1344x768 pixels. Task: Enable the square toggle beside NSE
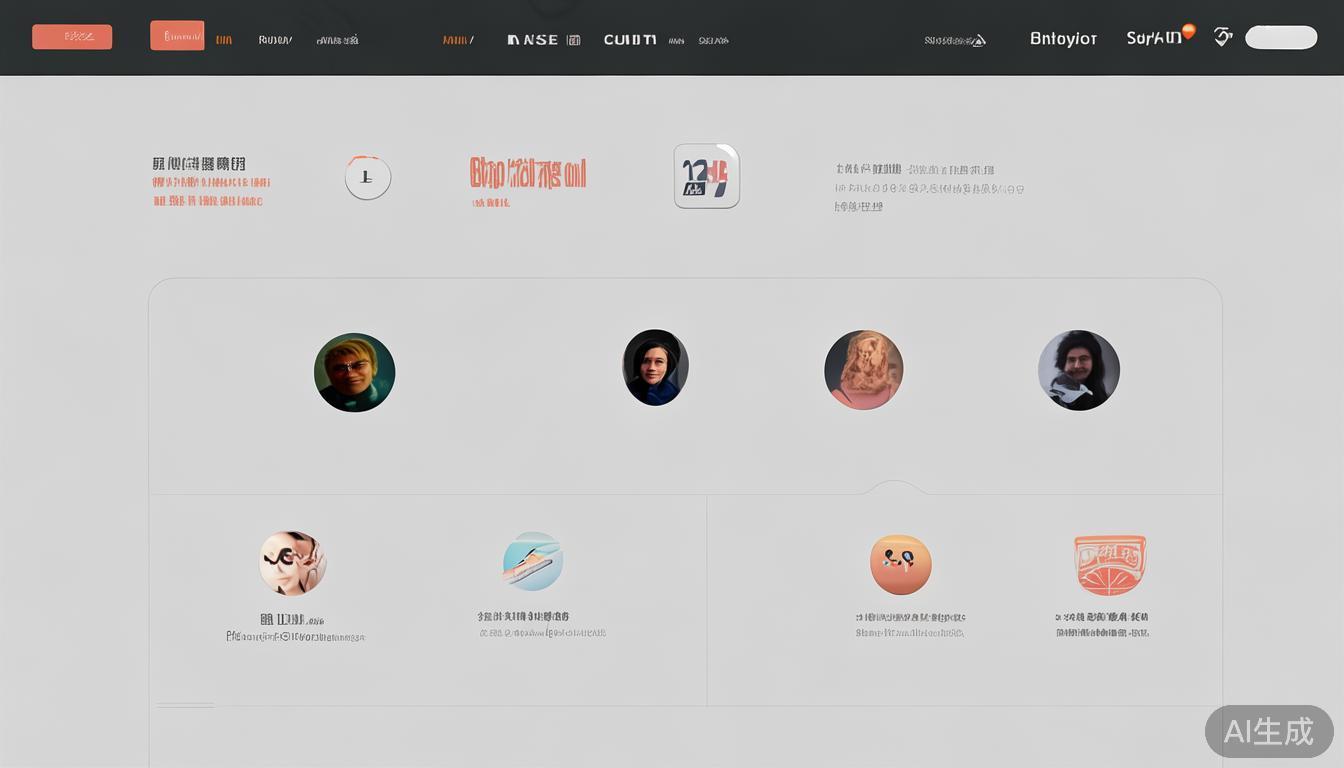(572, 39)
